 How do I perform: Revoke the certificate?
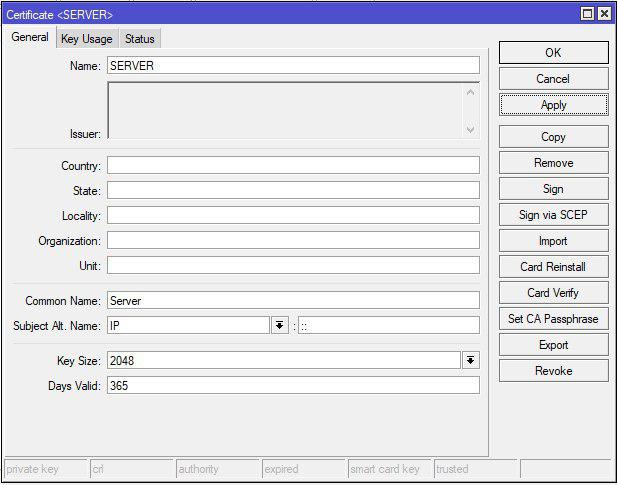tap(553, 371)
